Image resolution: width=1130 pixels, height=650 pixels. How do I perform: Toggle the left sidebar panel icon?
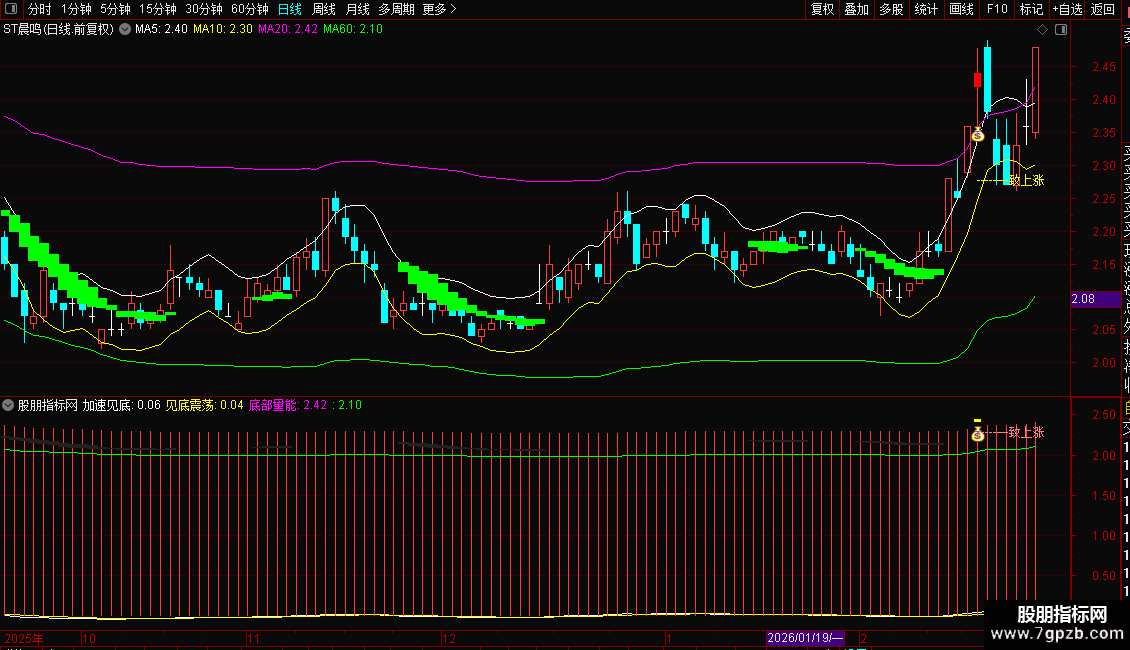pyautogui.click(x=11, y=9)
